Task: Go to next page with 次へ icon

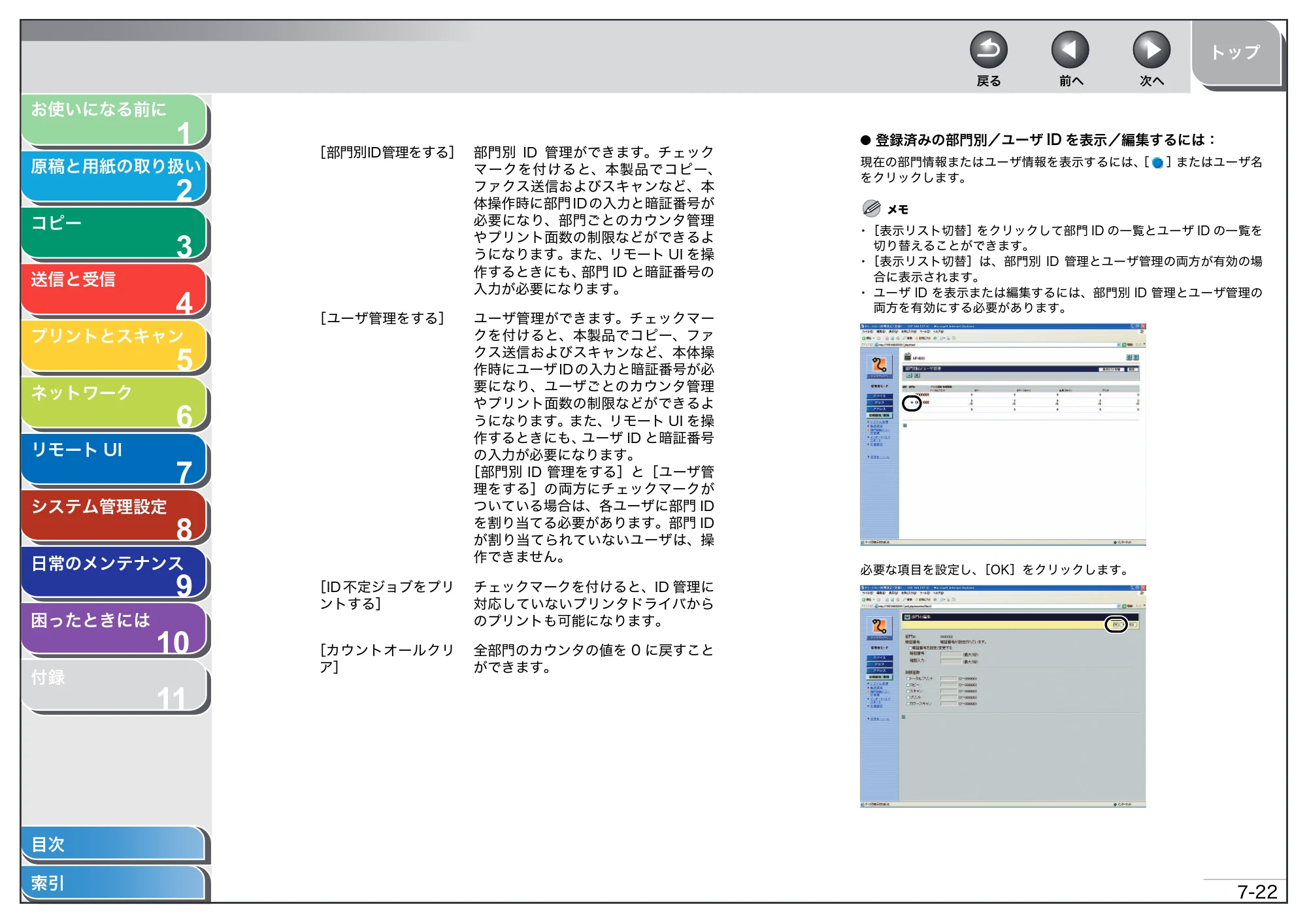Action: [x=1151, y=50]
